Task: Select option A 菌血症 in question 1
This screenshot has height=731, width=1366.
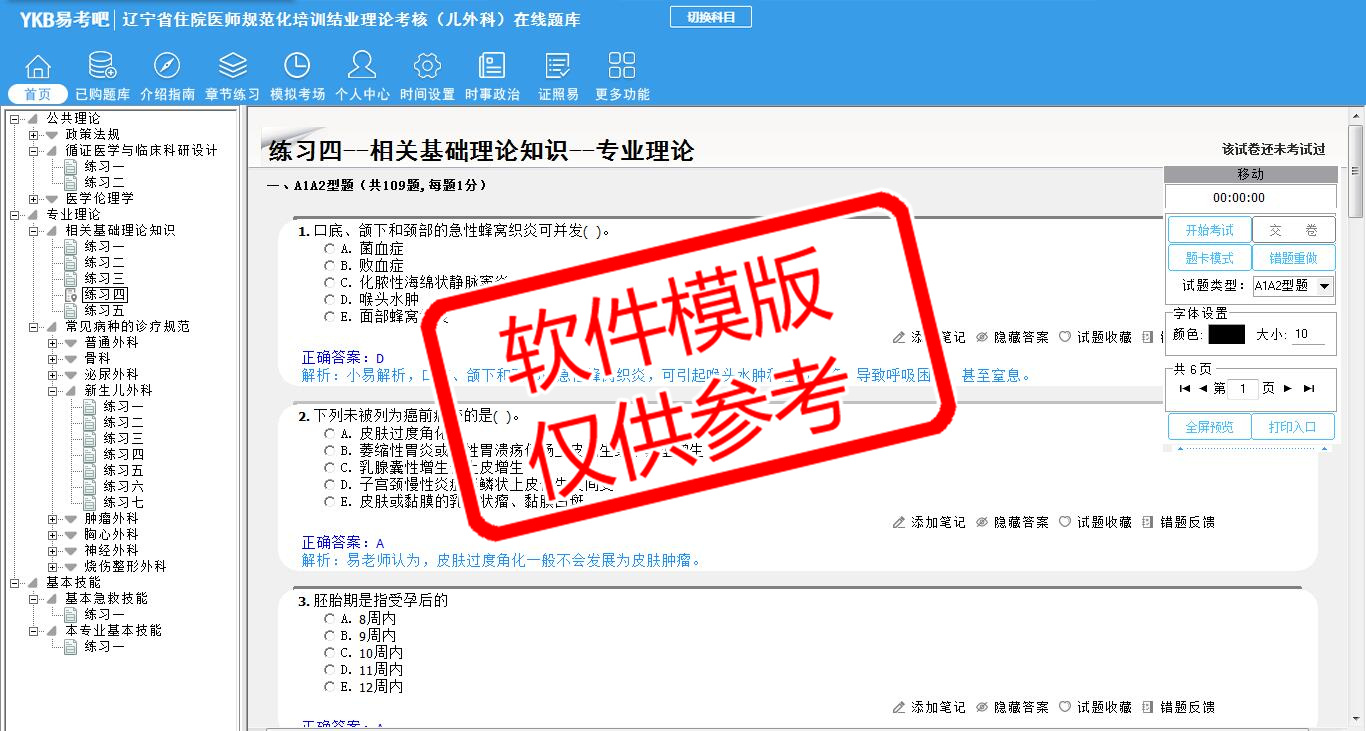Action: [x=329, y=248]
